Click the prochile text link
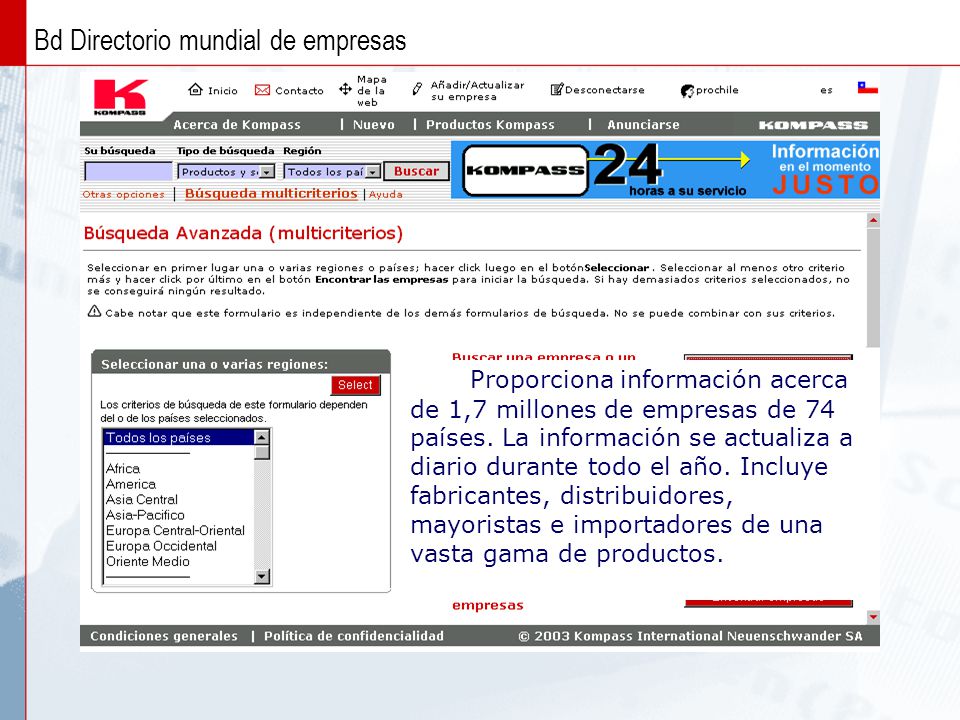This screenshot has width=960, height=720. (717, 90)
